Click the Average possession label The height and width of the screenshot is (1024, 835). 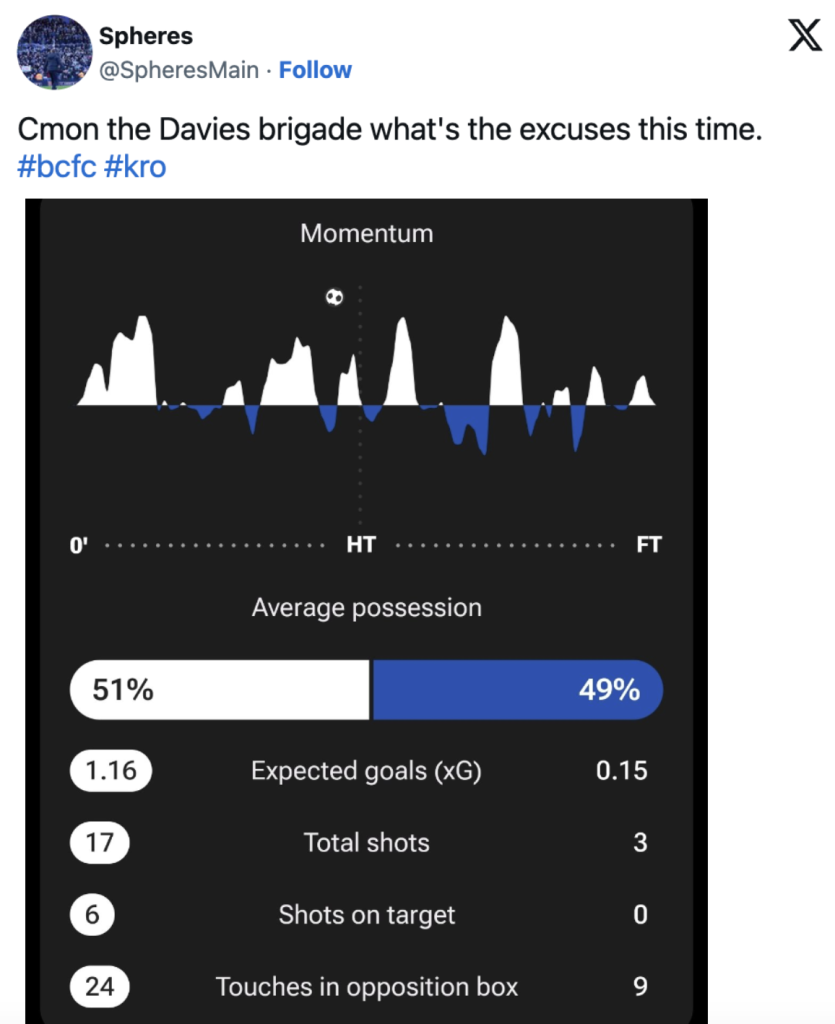tap(366, 608)
